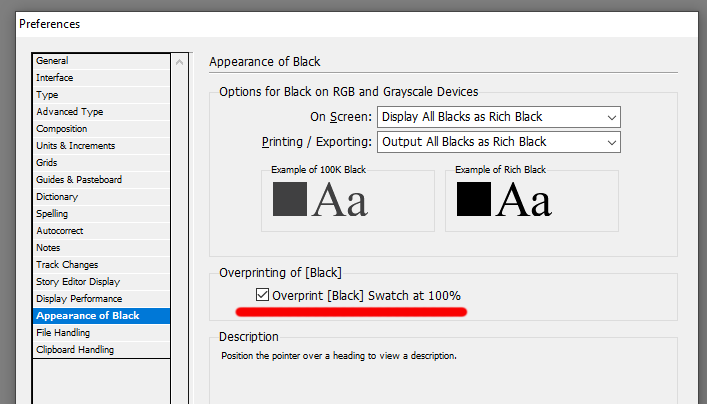Uncheck Overprint [Black] Swatch at 100%

[x=263, y=295]
